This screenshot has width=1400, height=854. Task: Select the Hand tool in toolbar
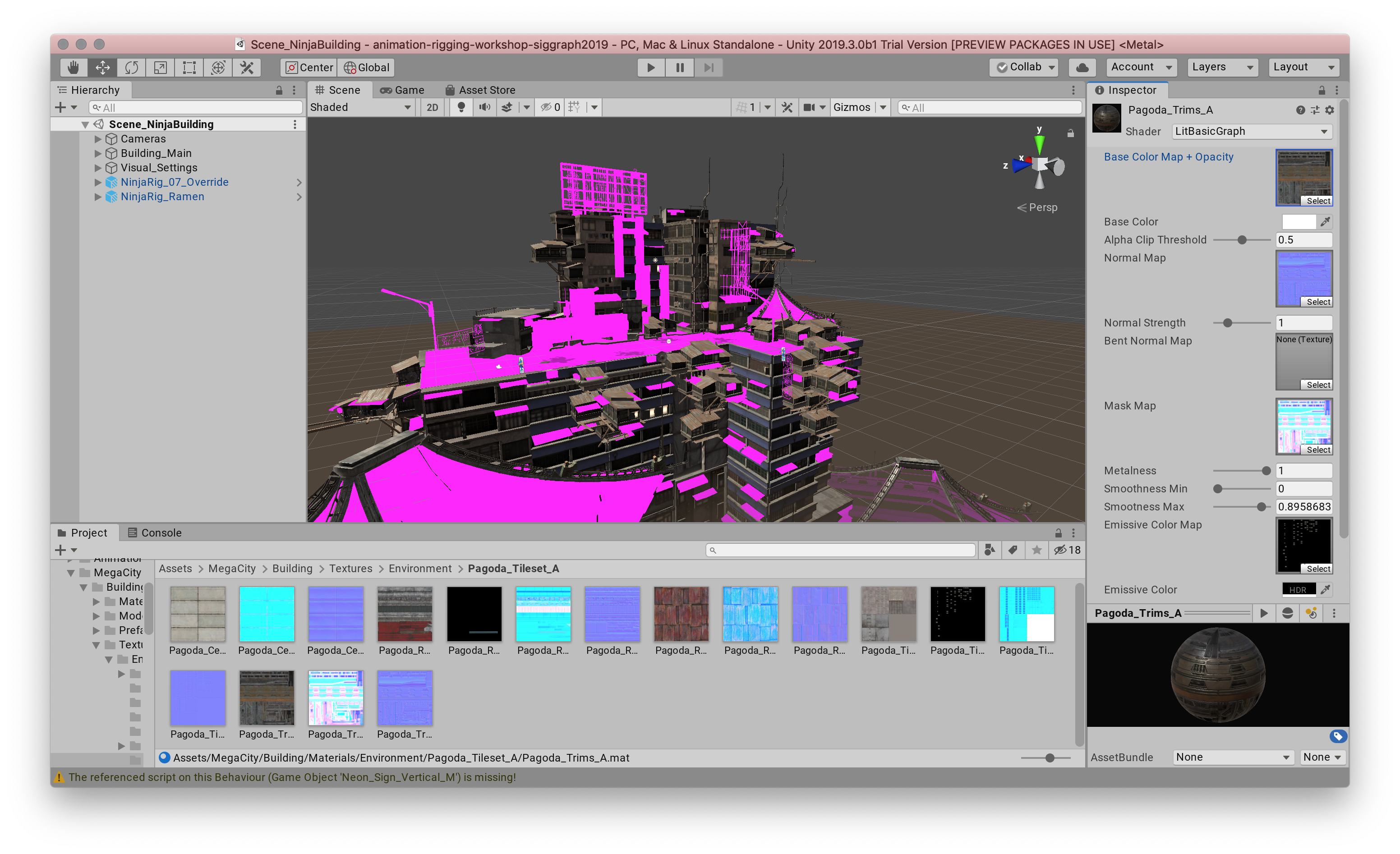pos(74,68)
